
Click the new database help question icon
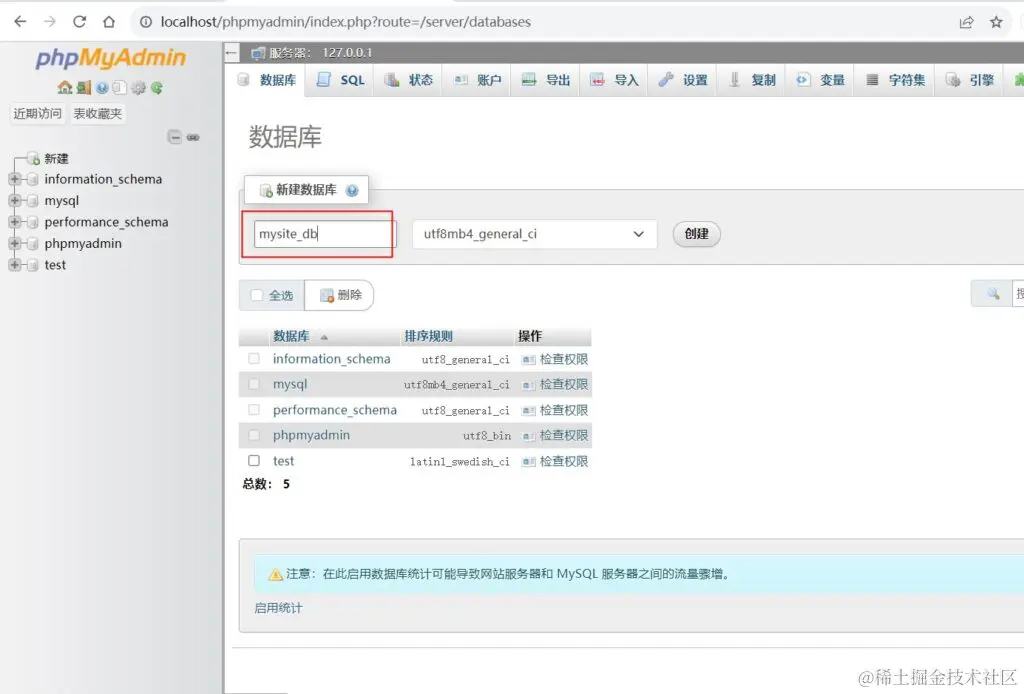pos(352,191)
